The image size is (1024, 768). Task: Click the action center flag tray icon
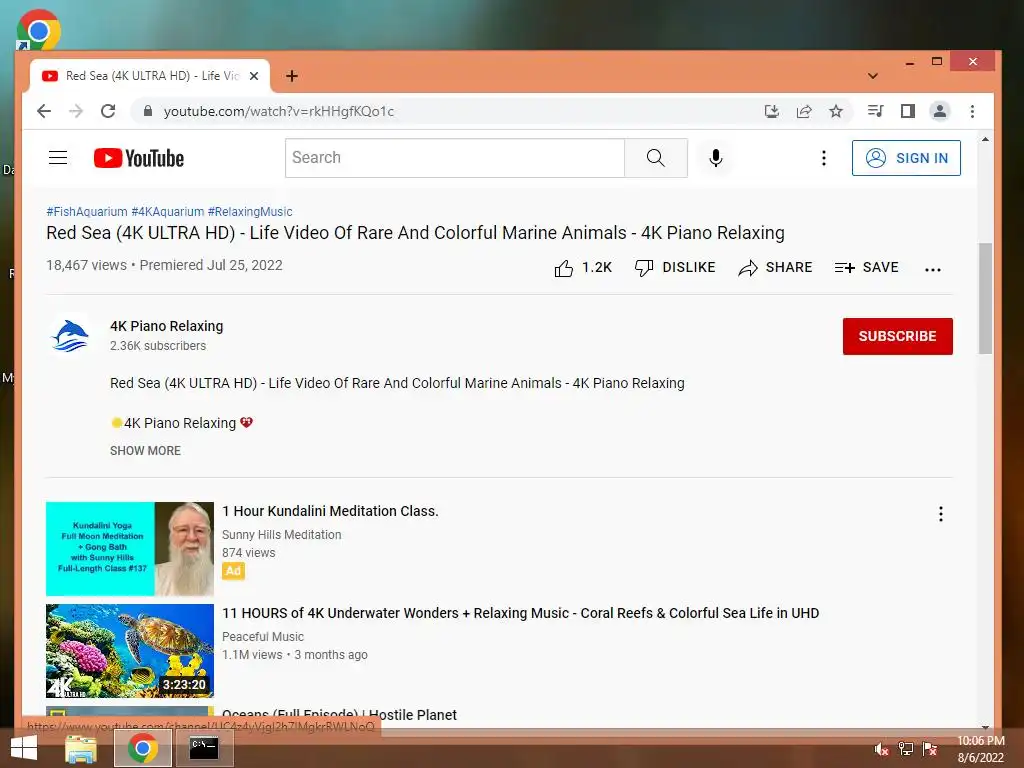point(930,749)
